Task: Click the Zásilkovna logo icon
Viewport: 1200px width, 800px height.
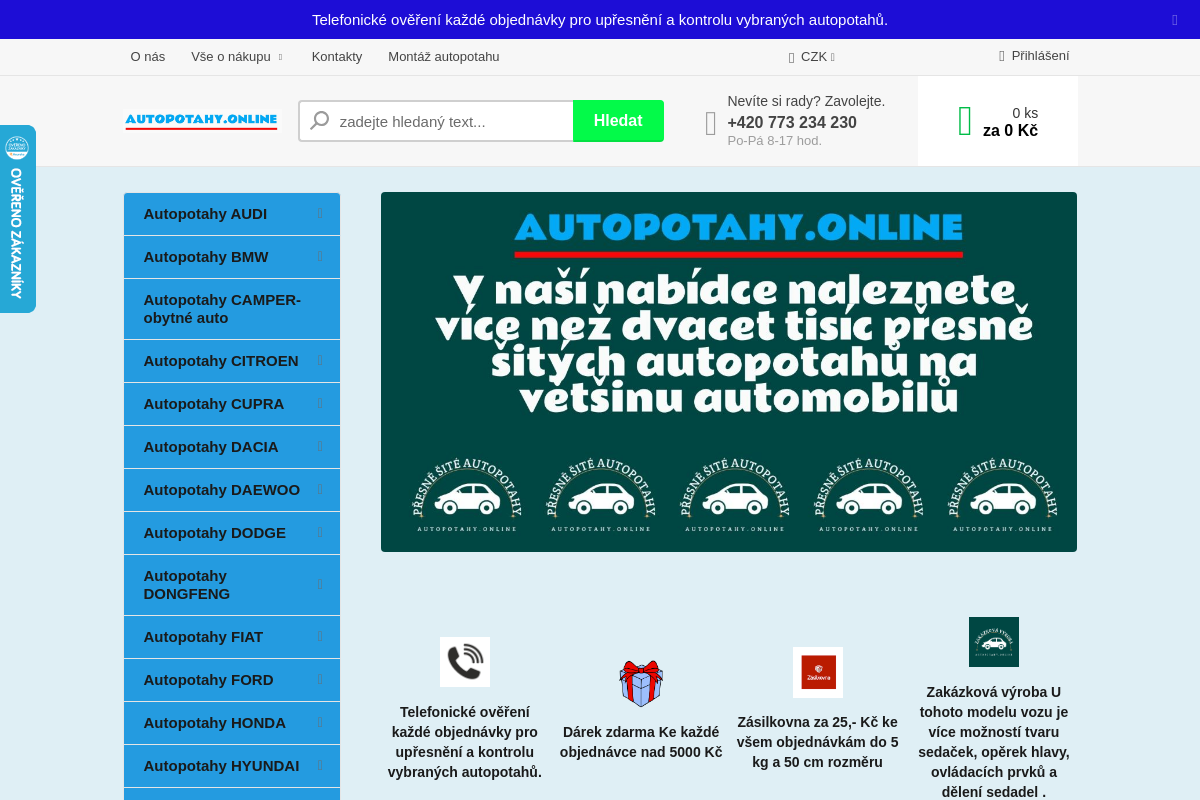Action: click(x=818, y=671)
